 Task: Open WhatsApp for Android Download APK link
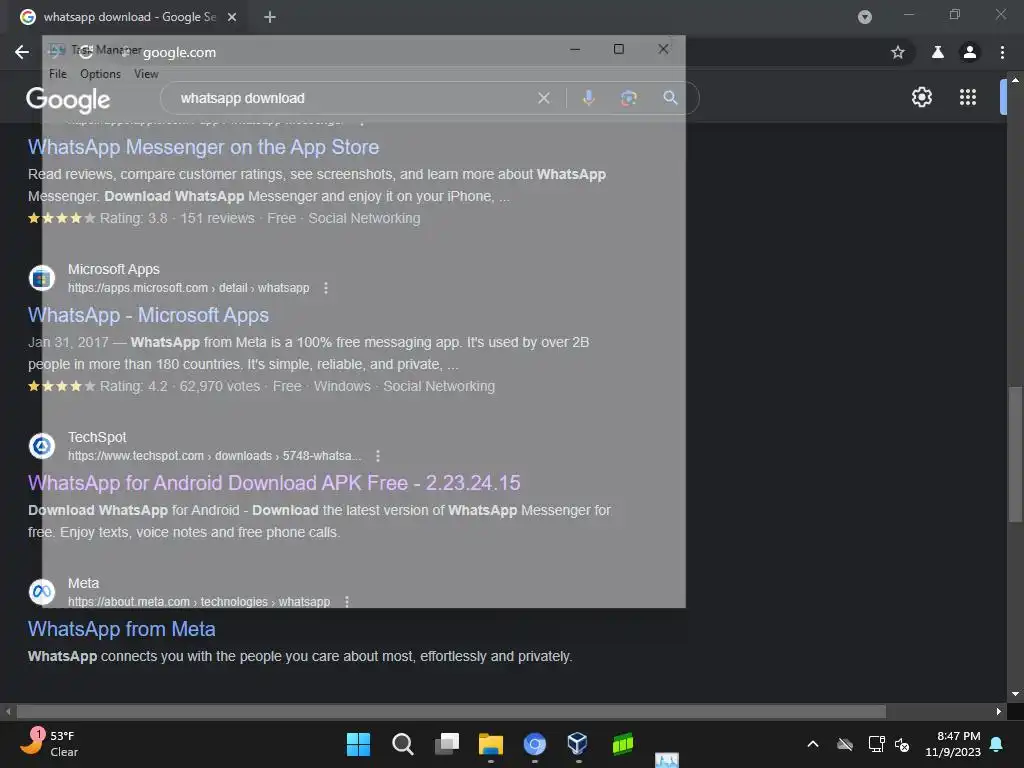tap(274, 483)
